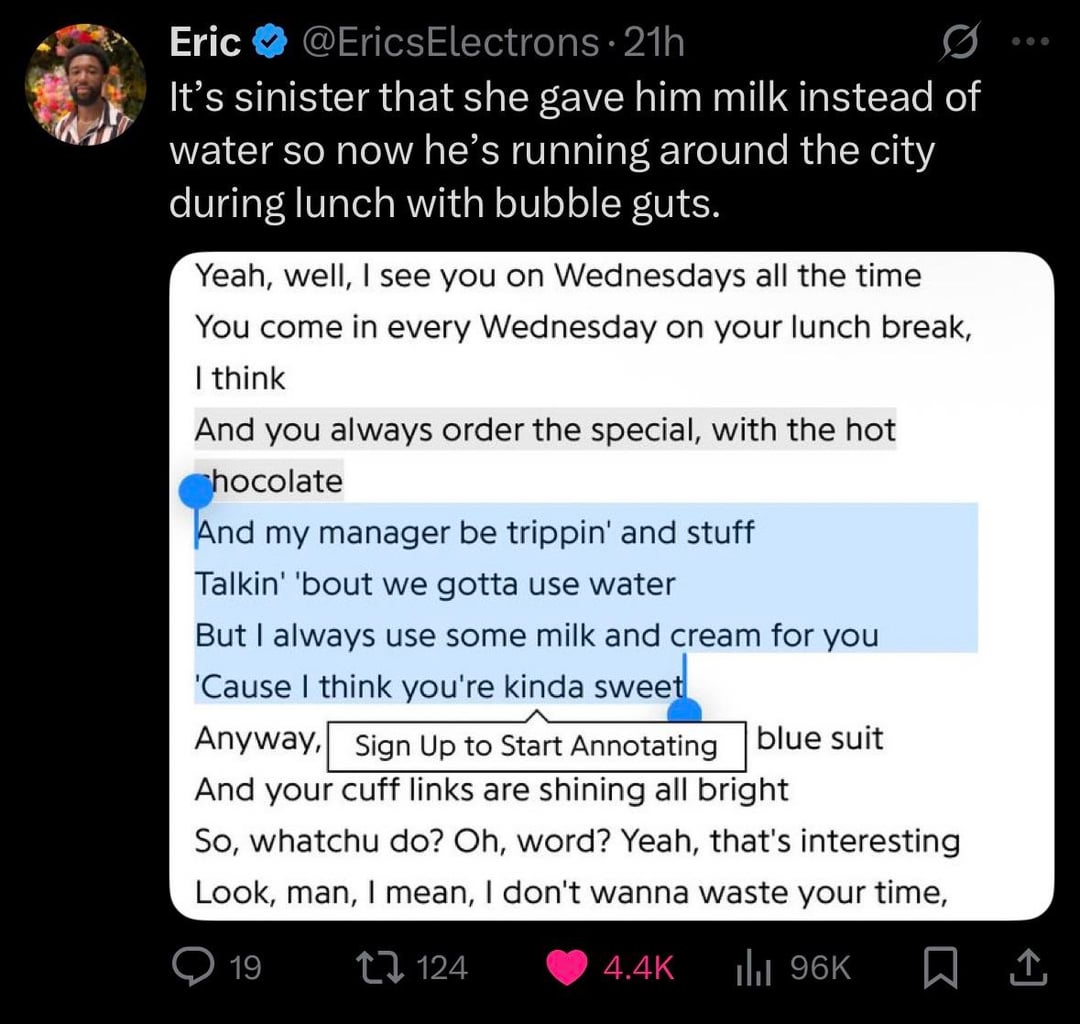Like the tweet with heart icon
Screen dimensions: 1080x1024
click(568, 966)
